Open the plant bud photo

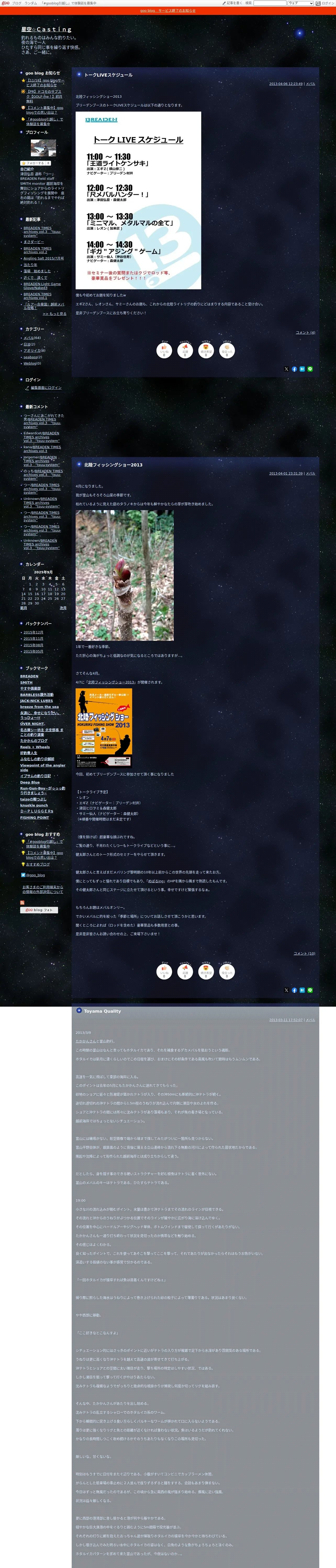[x=124, y=575]
